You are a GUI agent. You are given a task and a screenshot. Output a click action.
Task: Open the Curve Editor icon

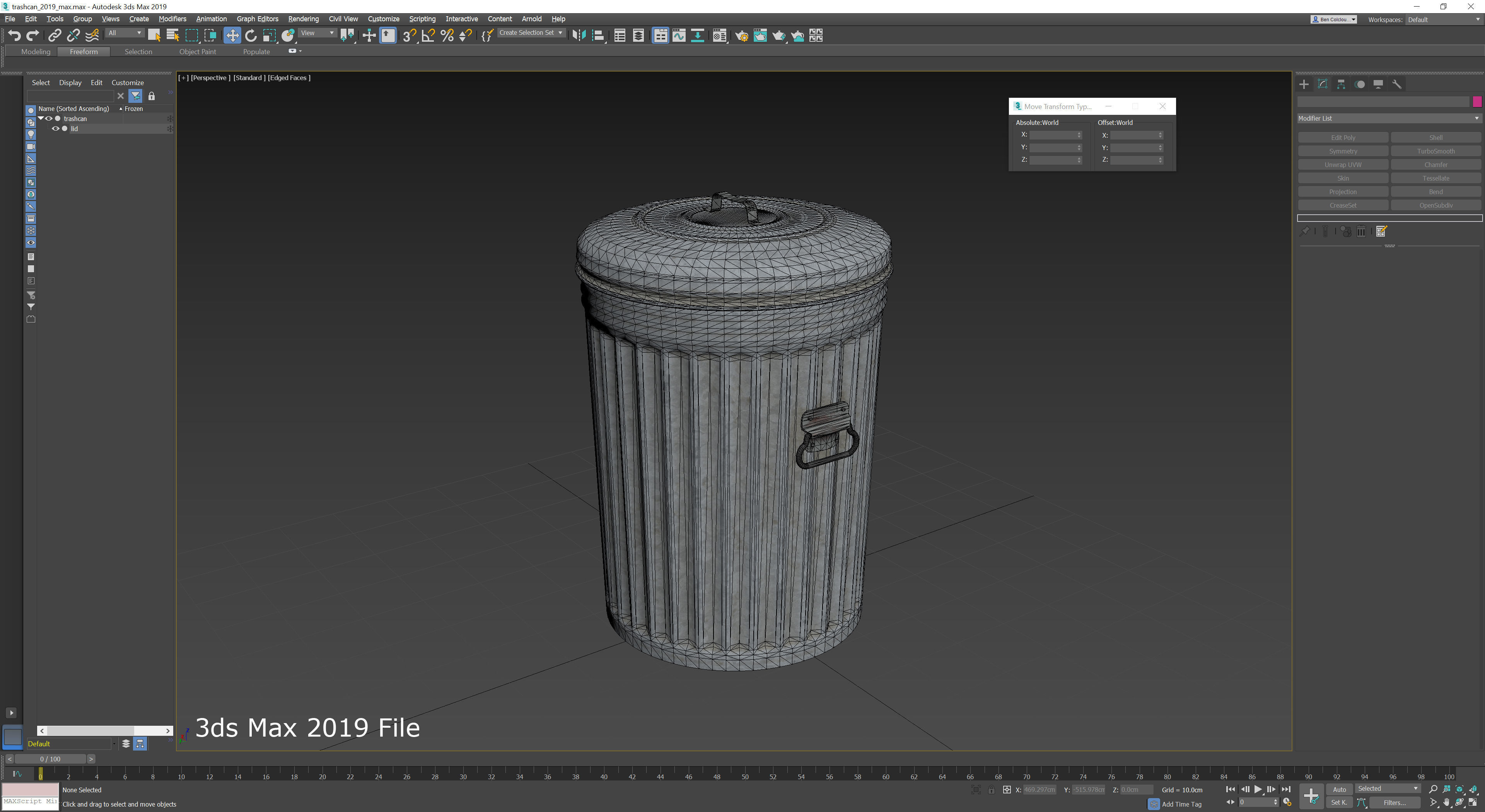click(x=679, y=36)
